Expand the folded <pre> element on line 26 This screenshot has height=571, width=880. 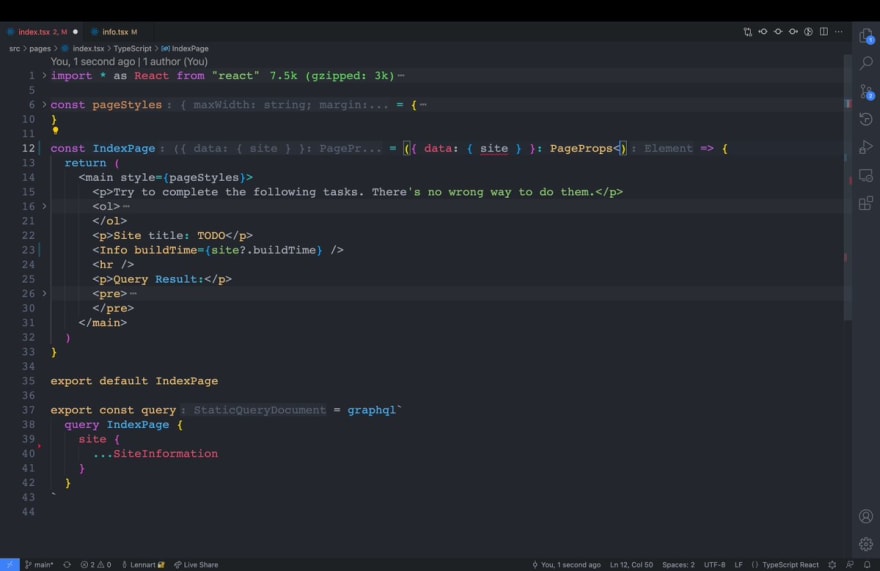coord(44,293)
